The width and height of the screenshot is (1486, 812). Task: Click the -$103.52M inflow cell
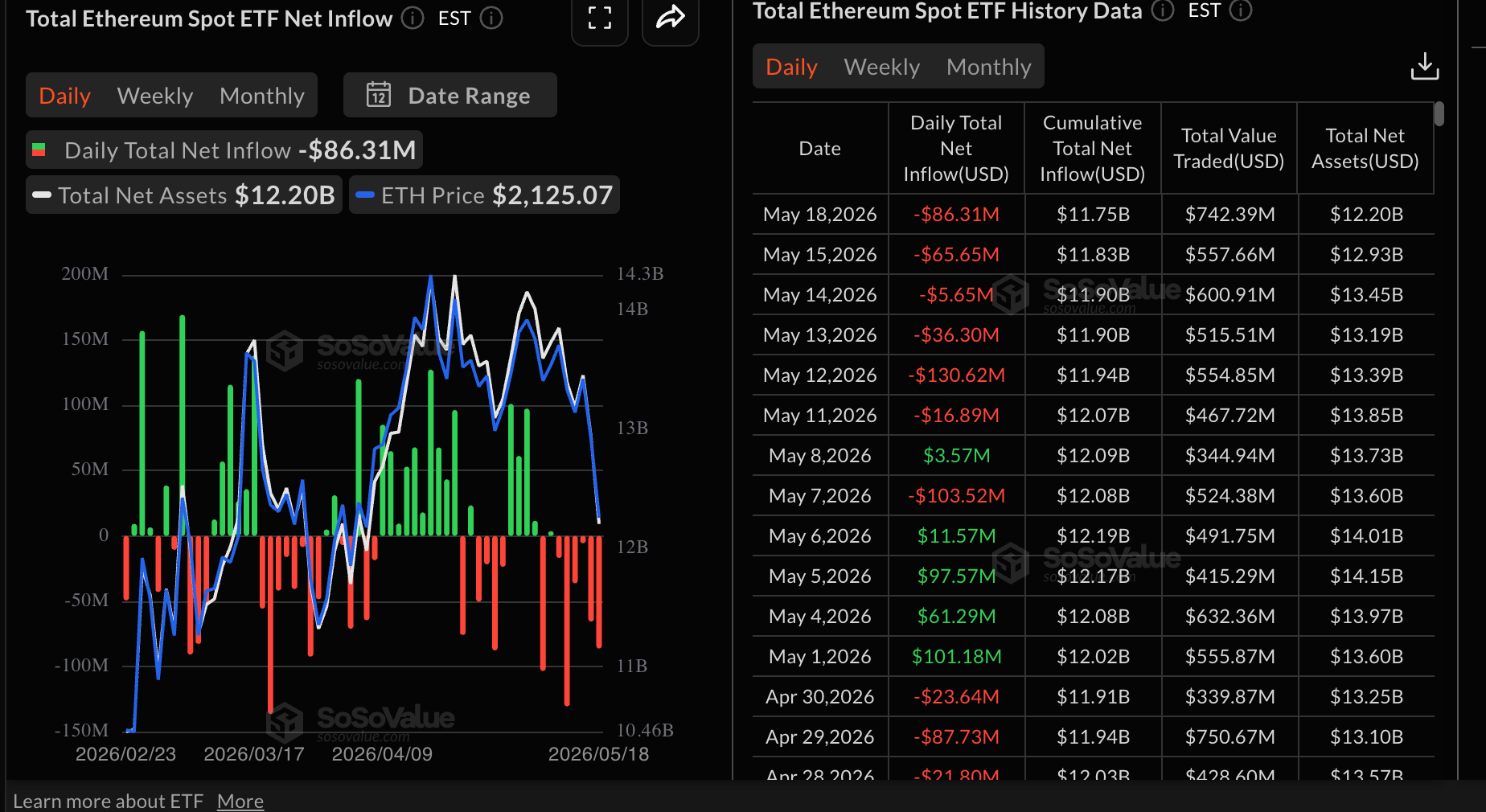tap(956, 495)
